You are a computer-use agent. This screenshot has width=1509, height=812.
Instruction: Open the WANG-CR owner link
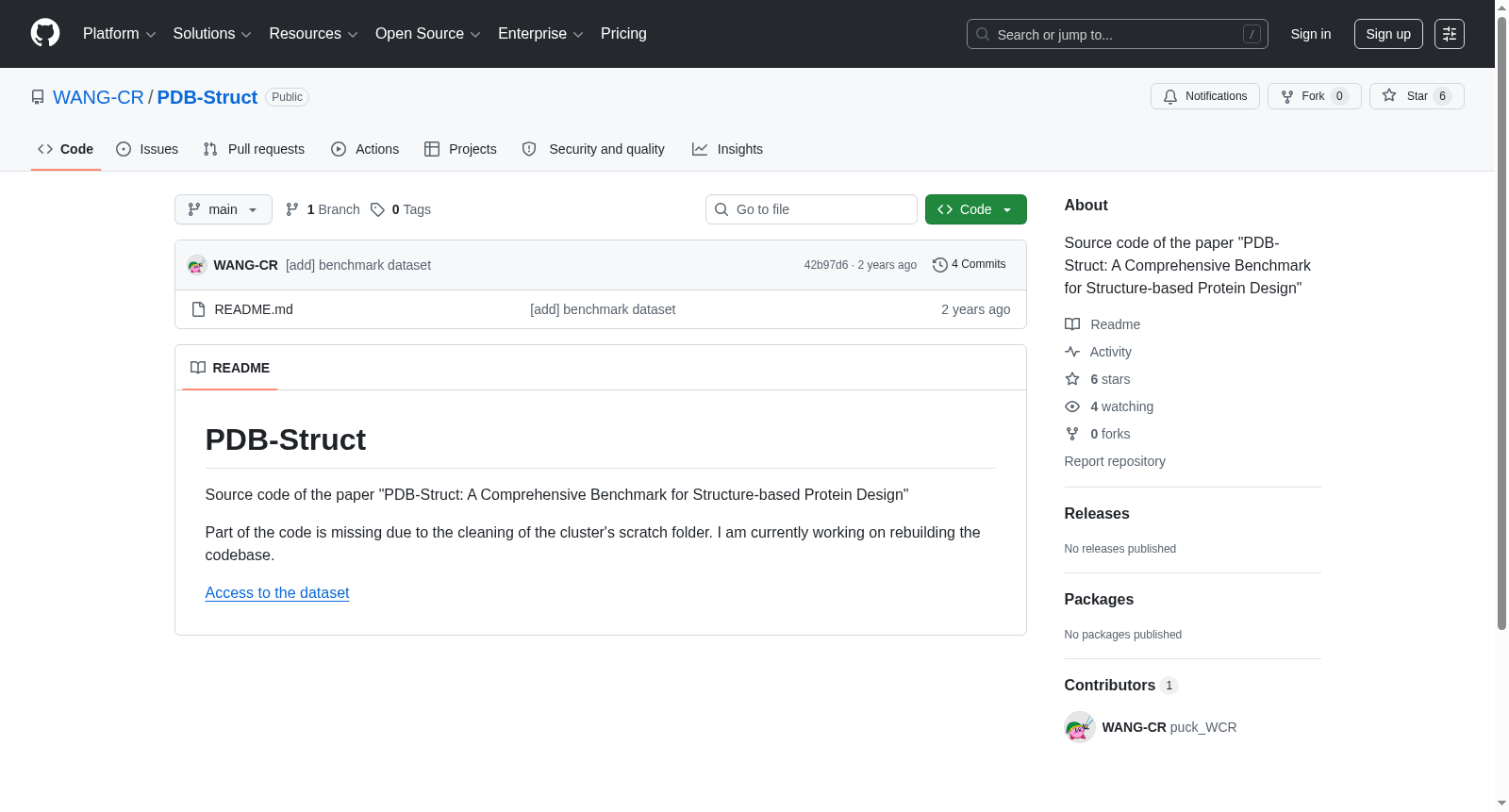click(98, 97)
